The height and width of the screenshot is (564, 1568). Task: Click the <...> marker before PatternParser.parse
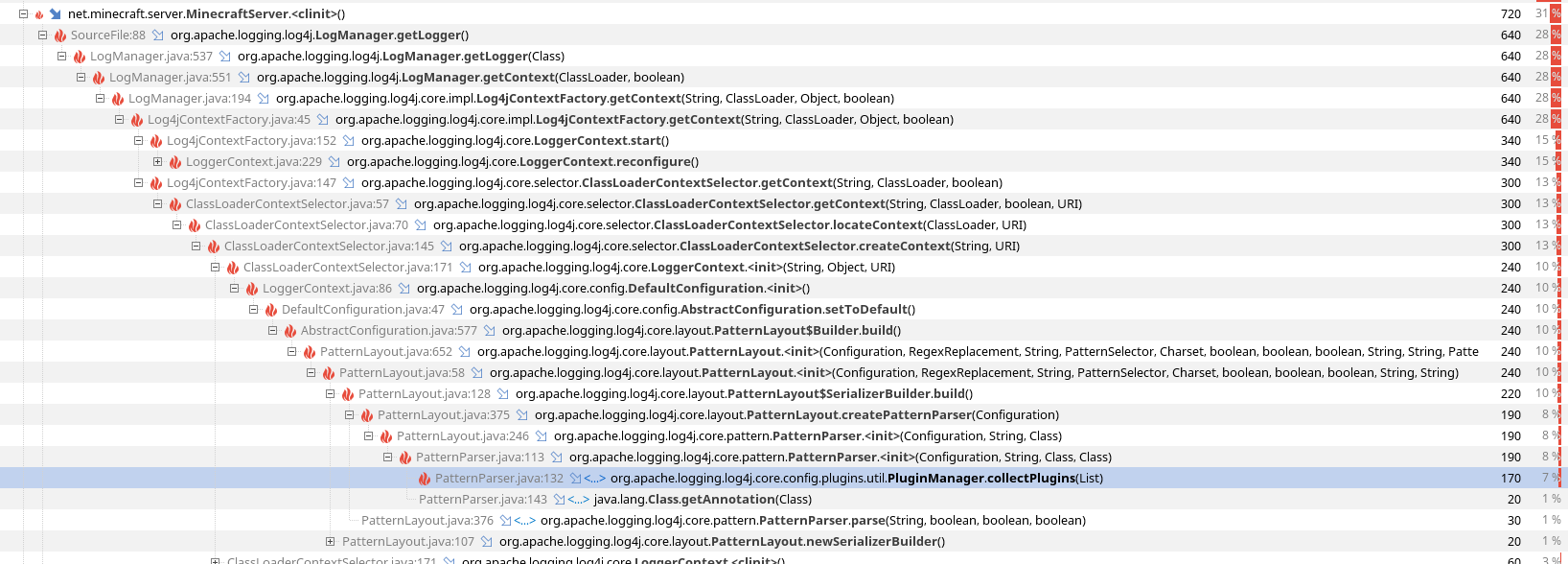(x=524, y=521)
